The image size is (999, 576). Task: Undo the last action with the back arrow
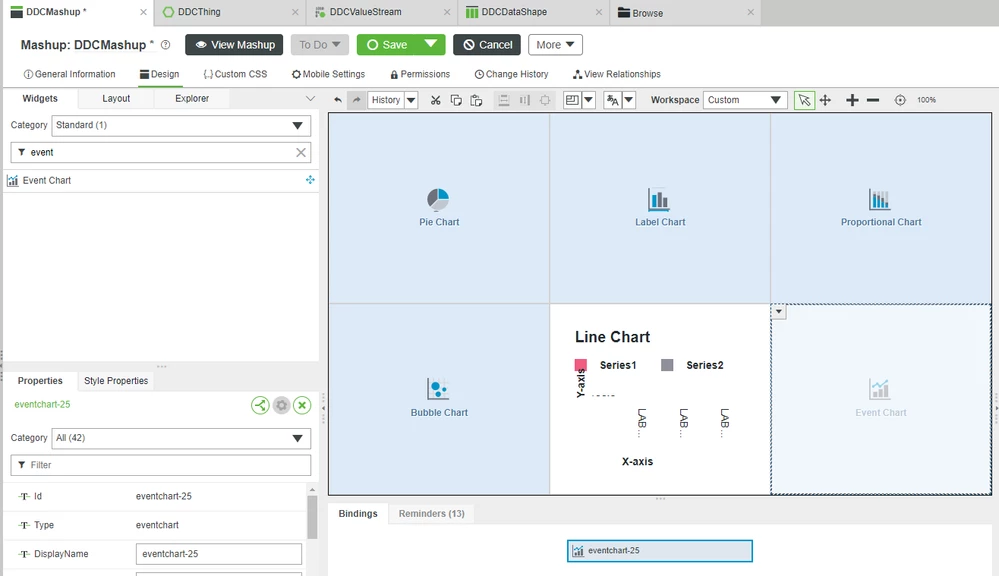(x=338, y=100)
